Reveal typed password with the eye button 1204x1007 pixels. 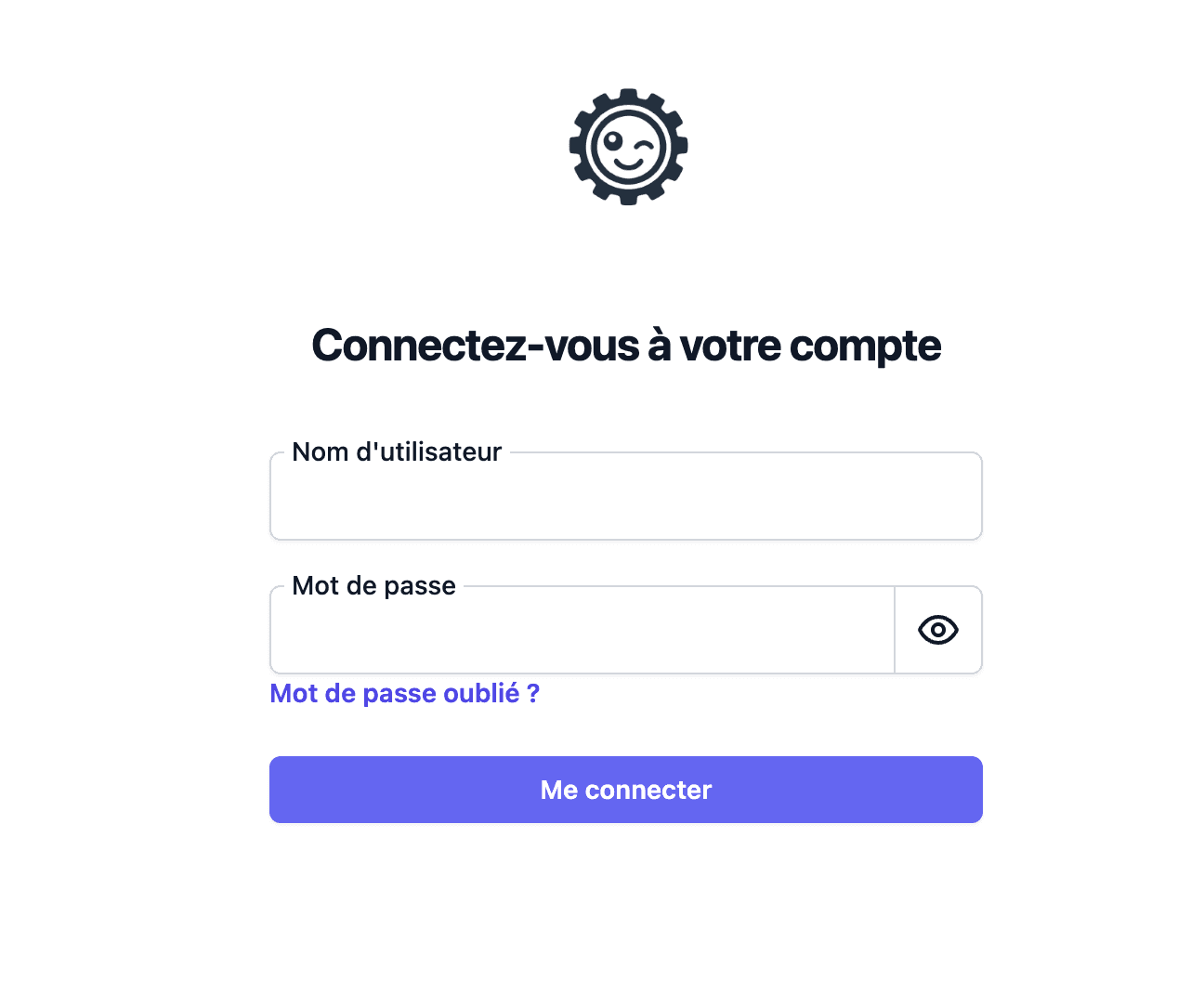pos(938,630)
